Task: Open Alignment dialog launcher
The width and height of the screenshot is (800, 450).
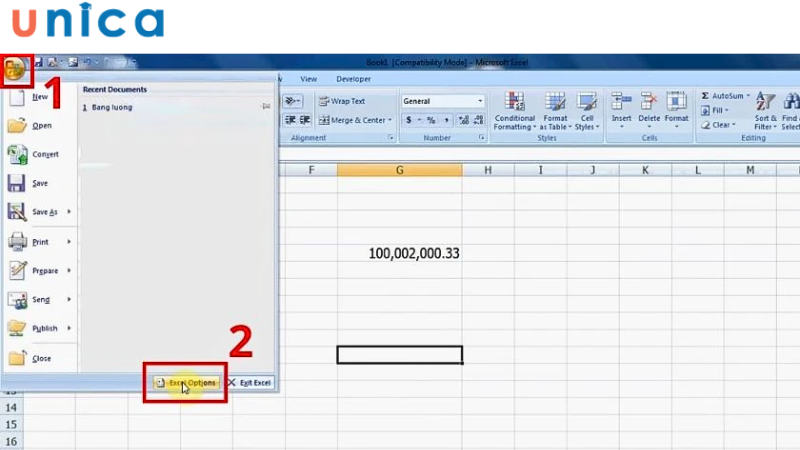Action: 391,138
